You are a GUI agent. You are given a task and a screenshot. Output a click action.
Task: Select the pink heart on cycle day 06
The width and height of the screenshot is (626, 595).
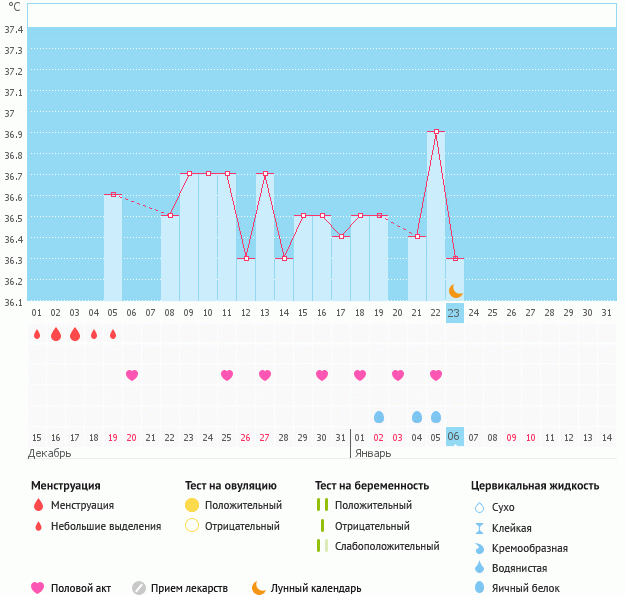[132, 375]
